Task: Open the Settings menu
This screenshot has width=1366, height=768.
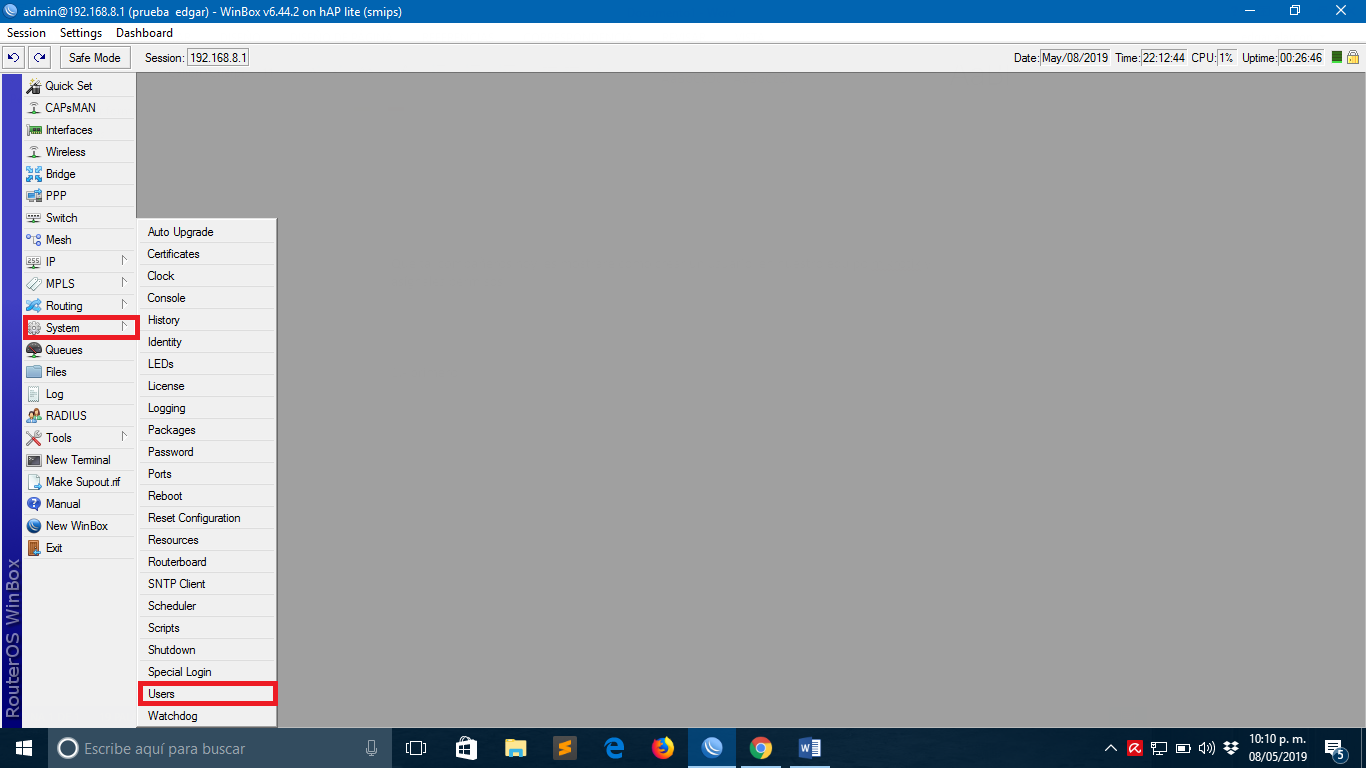Action: pos(81,33)
